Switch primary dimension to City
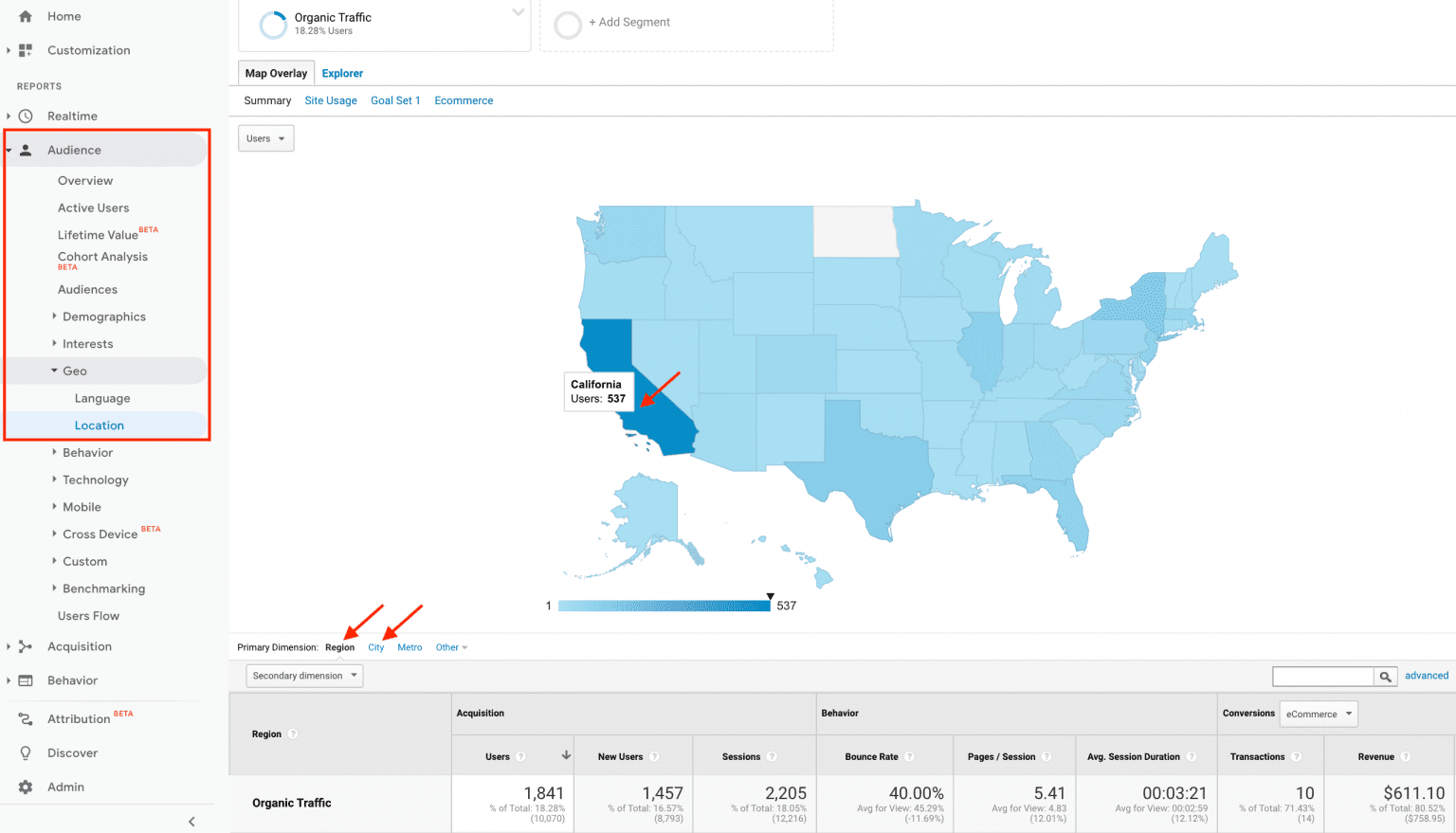 pos(375,647)
